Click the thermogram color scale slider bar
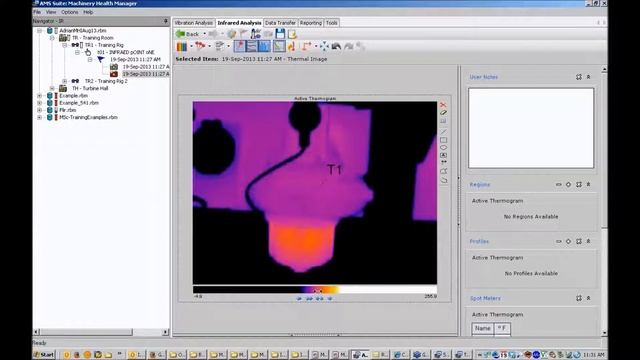The image size is (640, 360). coord(315,290)
